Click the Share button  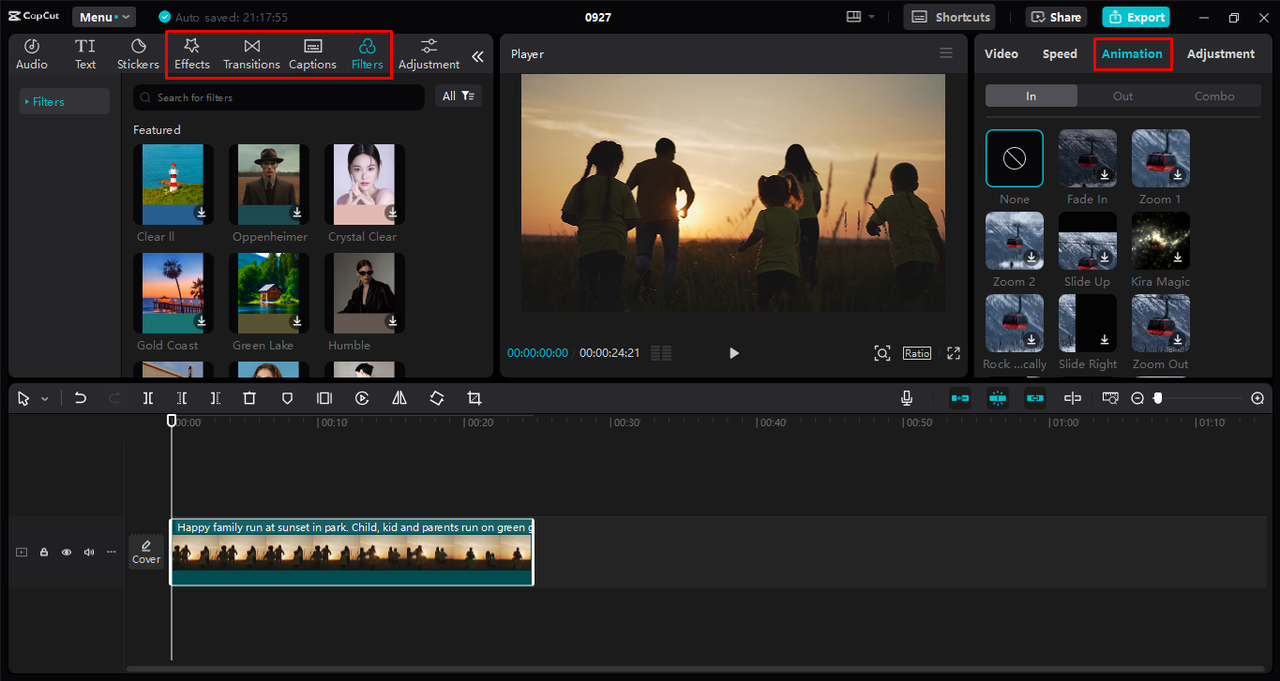click(1056, 17)
